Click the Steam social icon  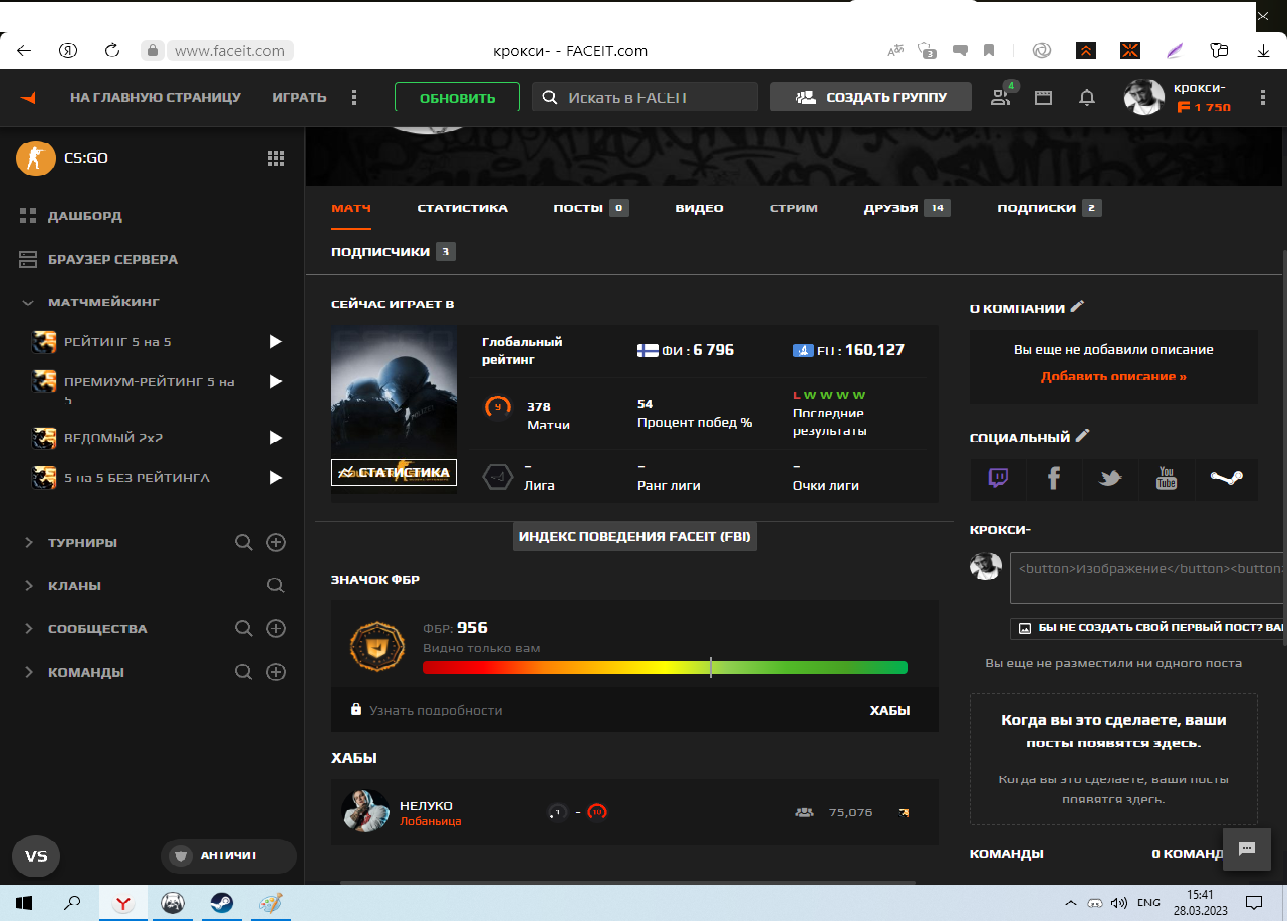1226,478
